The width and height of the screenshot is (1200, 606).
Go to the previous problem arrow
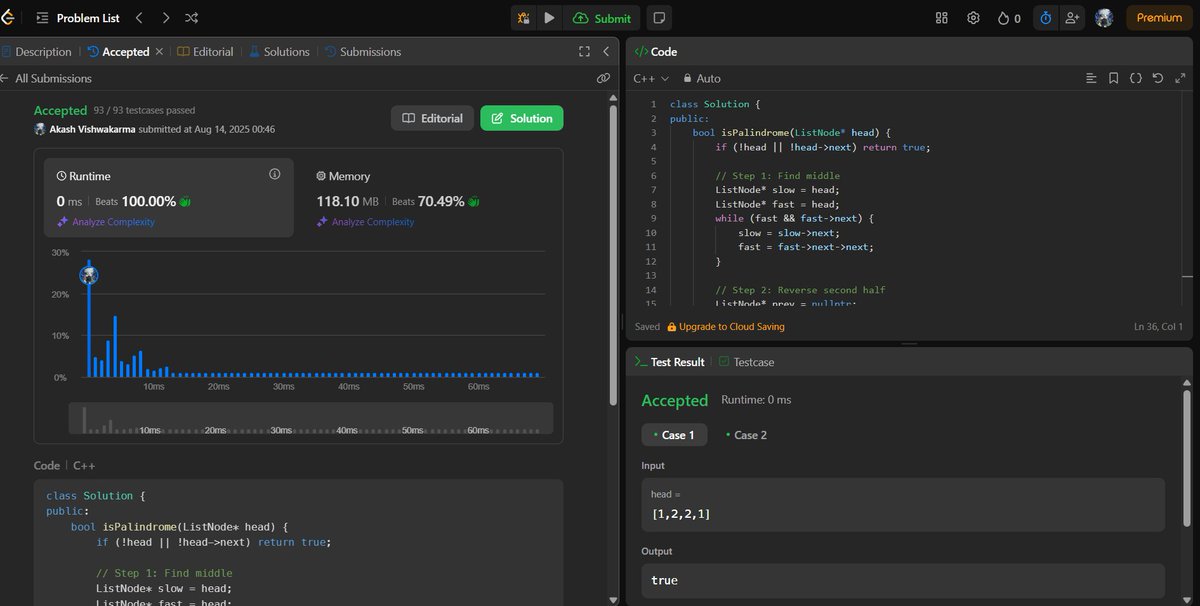click(140, 18)
